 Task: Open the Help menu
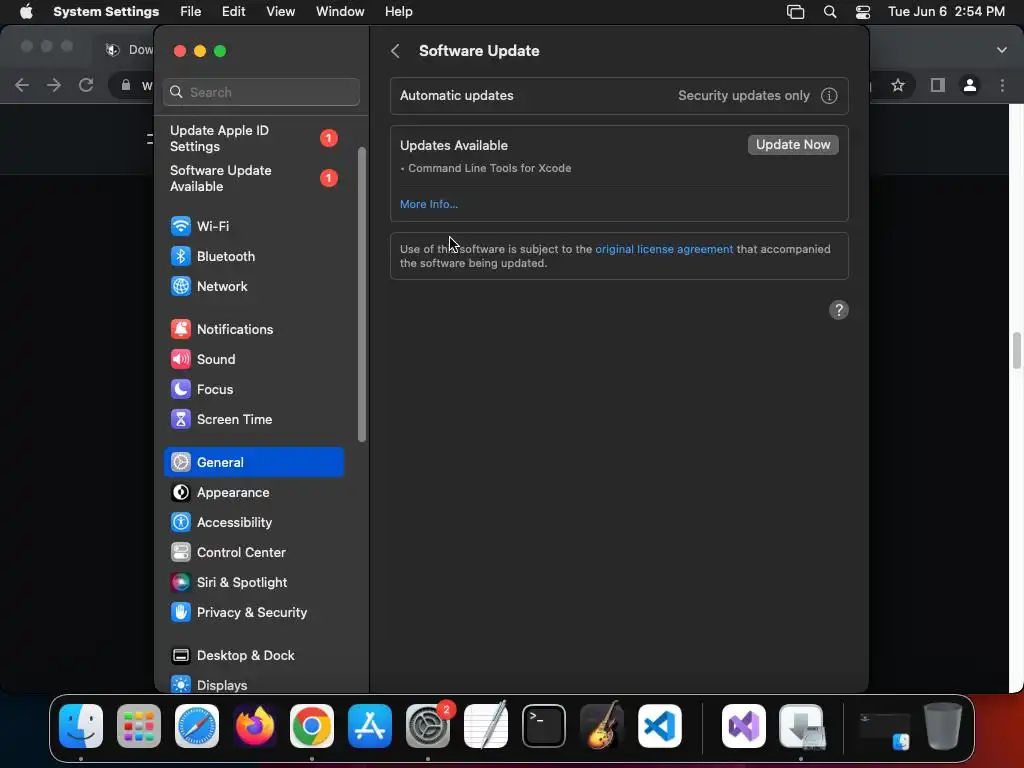pos(398,12)
